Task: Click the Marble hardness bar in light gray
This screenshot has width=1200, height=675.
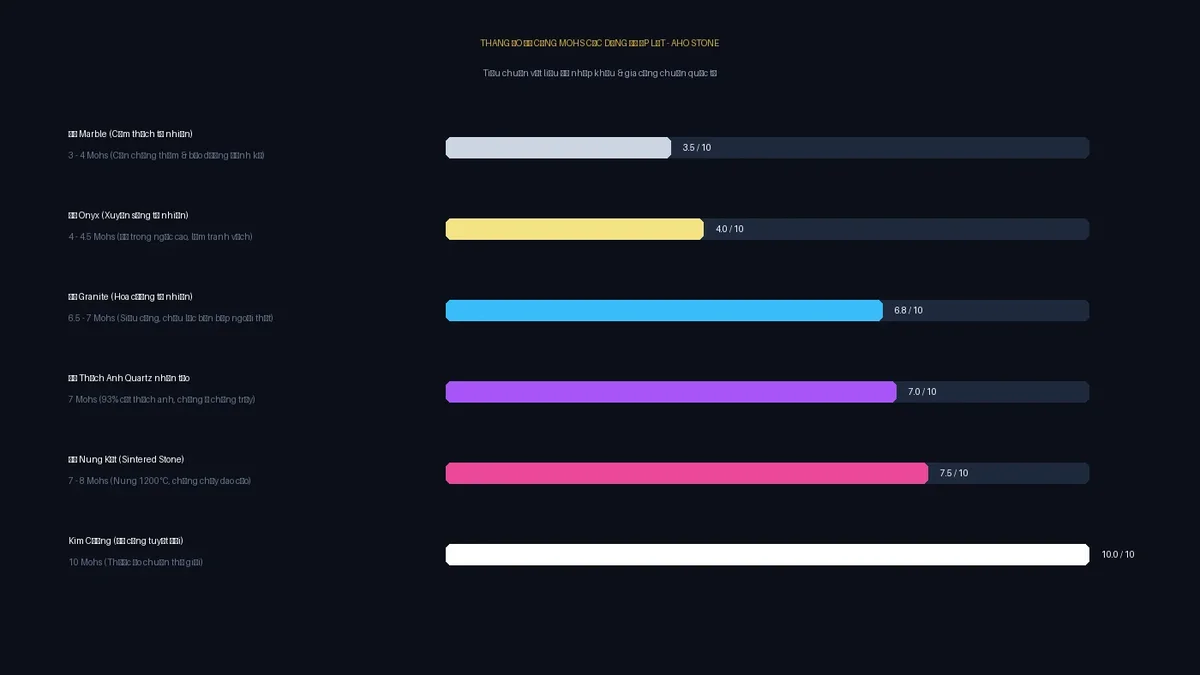Action: pos(558,148)
